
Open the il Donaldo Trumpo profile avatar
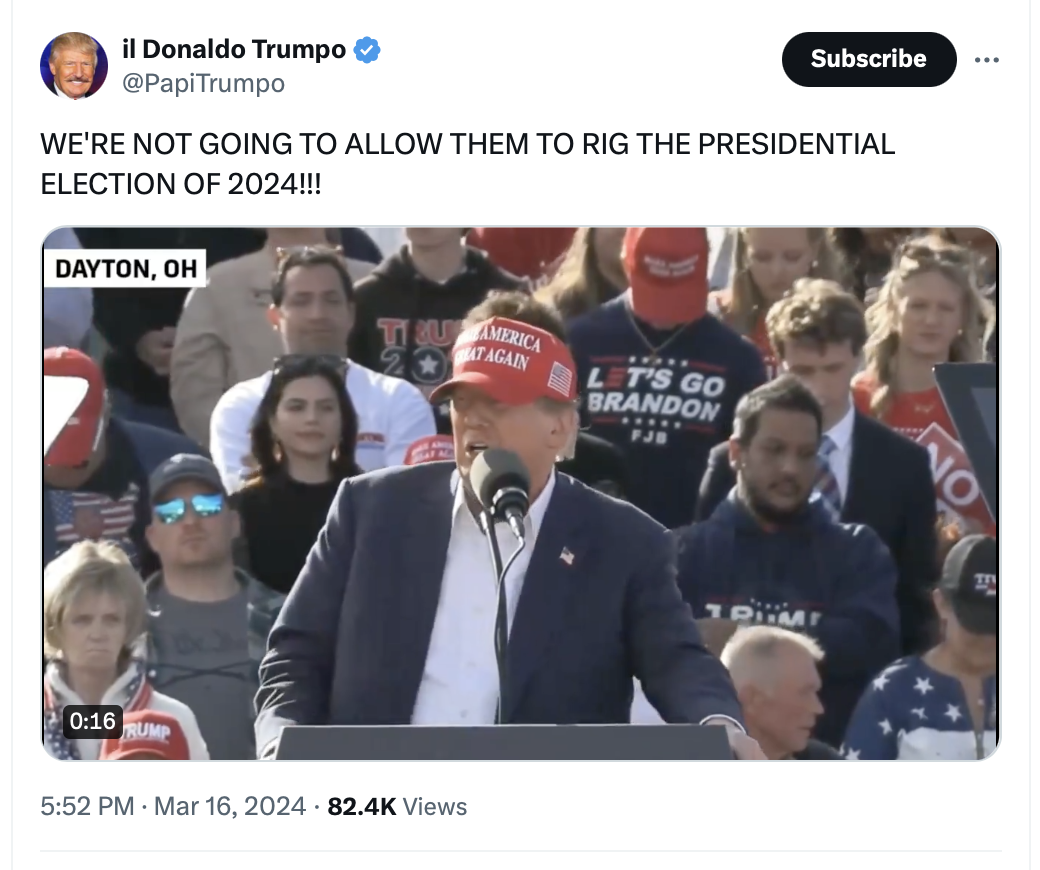[x=74, y=66]
